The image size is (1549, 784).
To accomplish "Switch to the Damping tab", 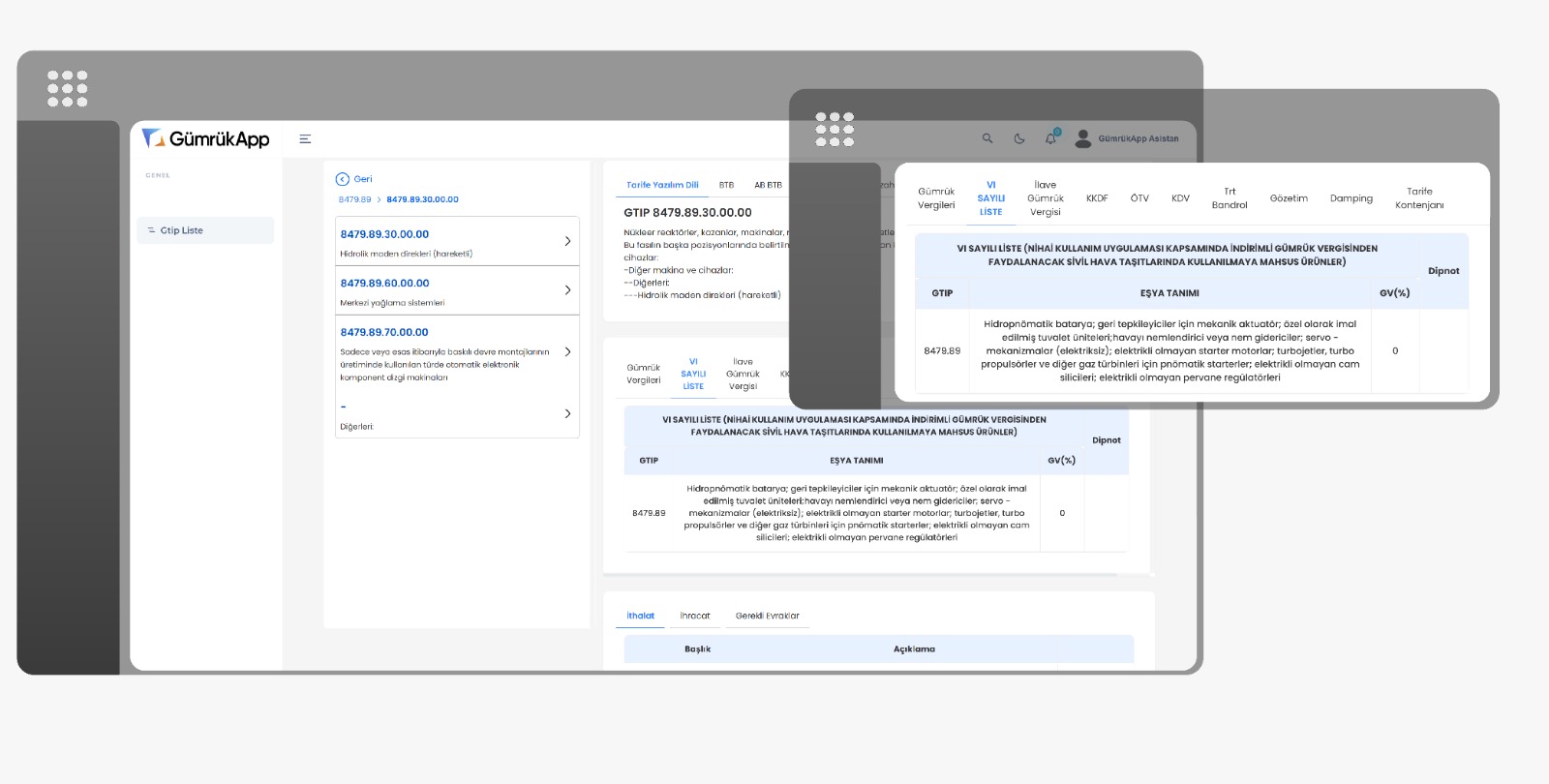I will [x=1351, y=198].
